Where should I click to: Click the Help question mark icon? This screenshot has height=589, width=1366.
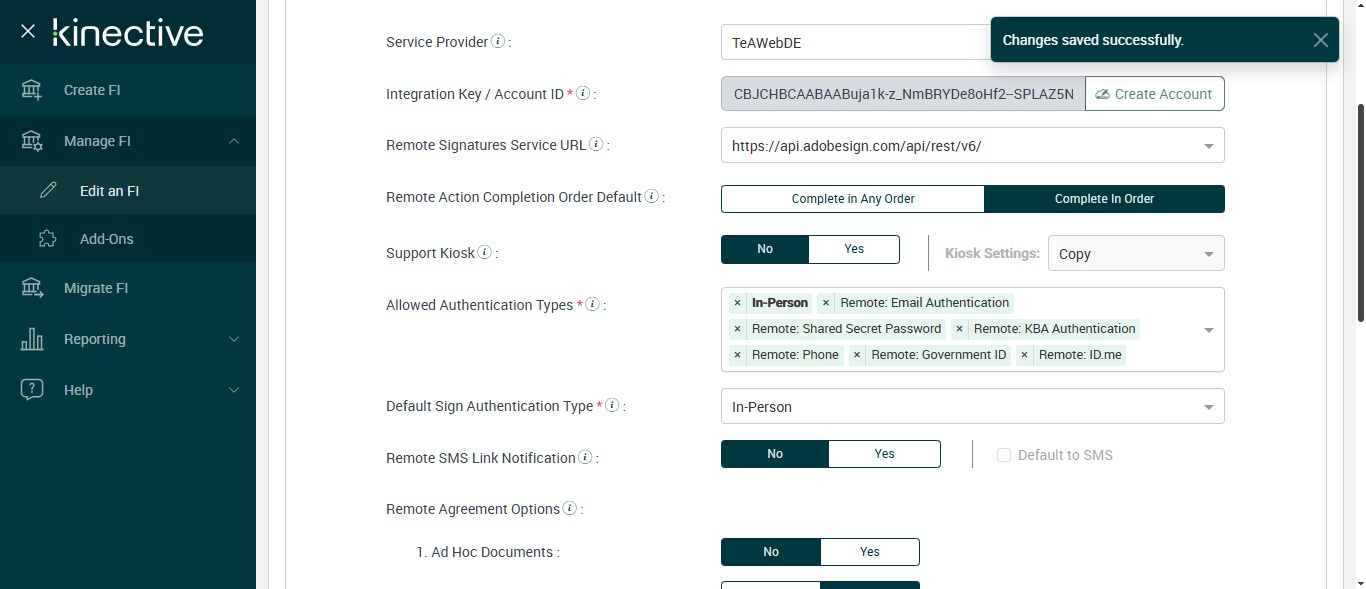coord(32,390)
